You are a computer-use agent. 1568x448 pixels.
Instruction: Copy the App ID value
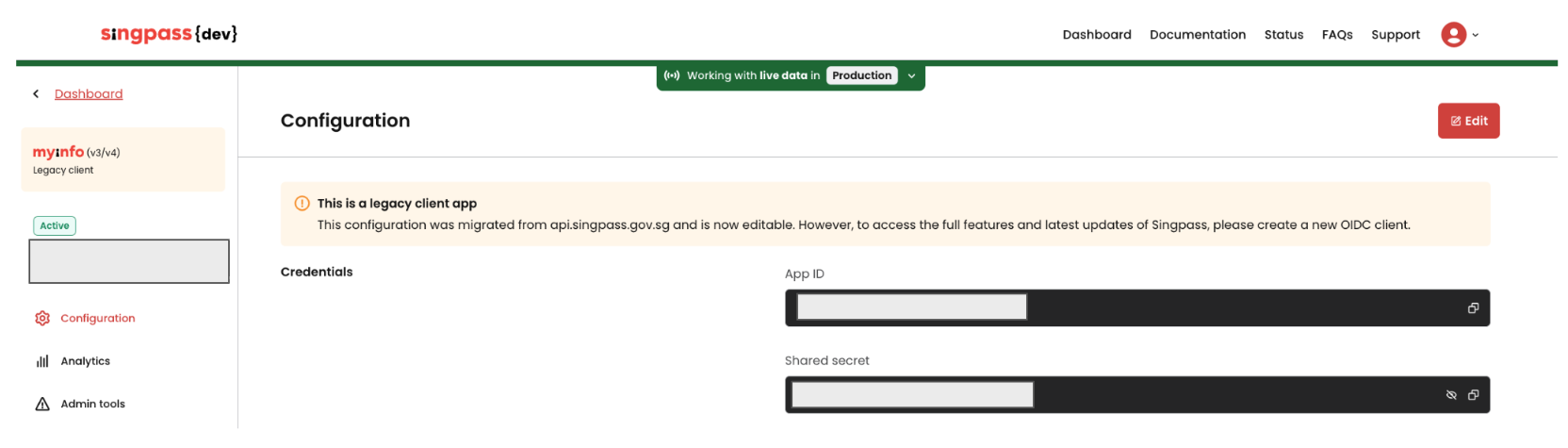coord(1473,308)
